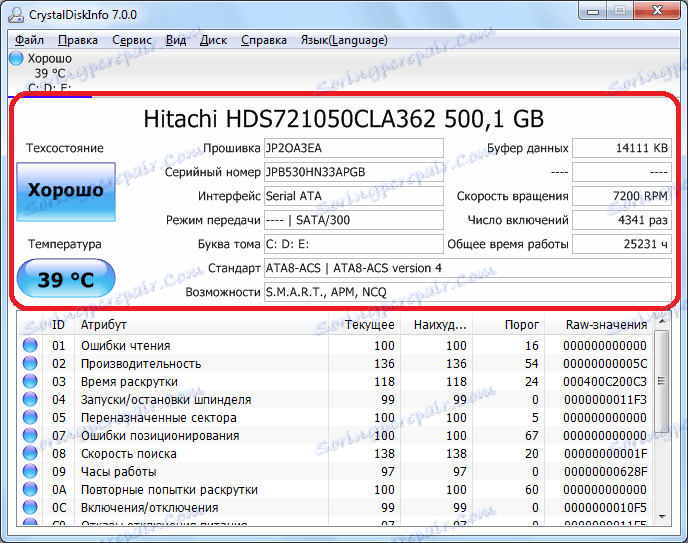
Task: Click the CrystalDiskInfo app icon in title bar
Action: [16, 14]
